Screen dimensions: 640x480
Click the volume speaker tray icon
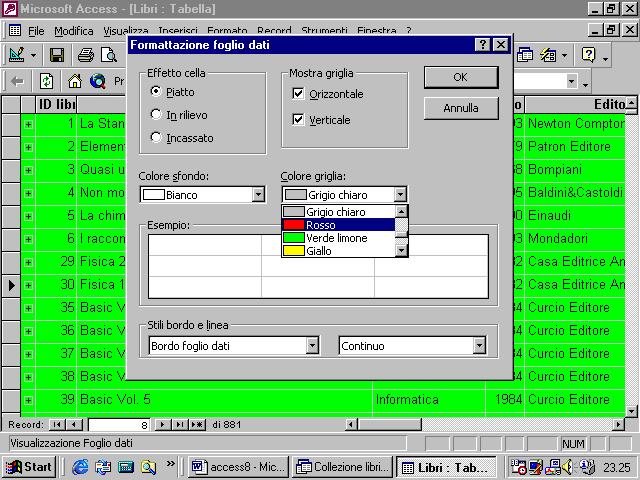coord(568,467)
